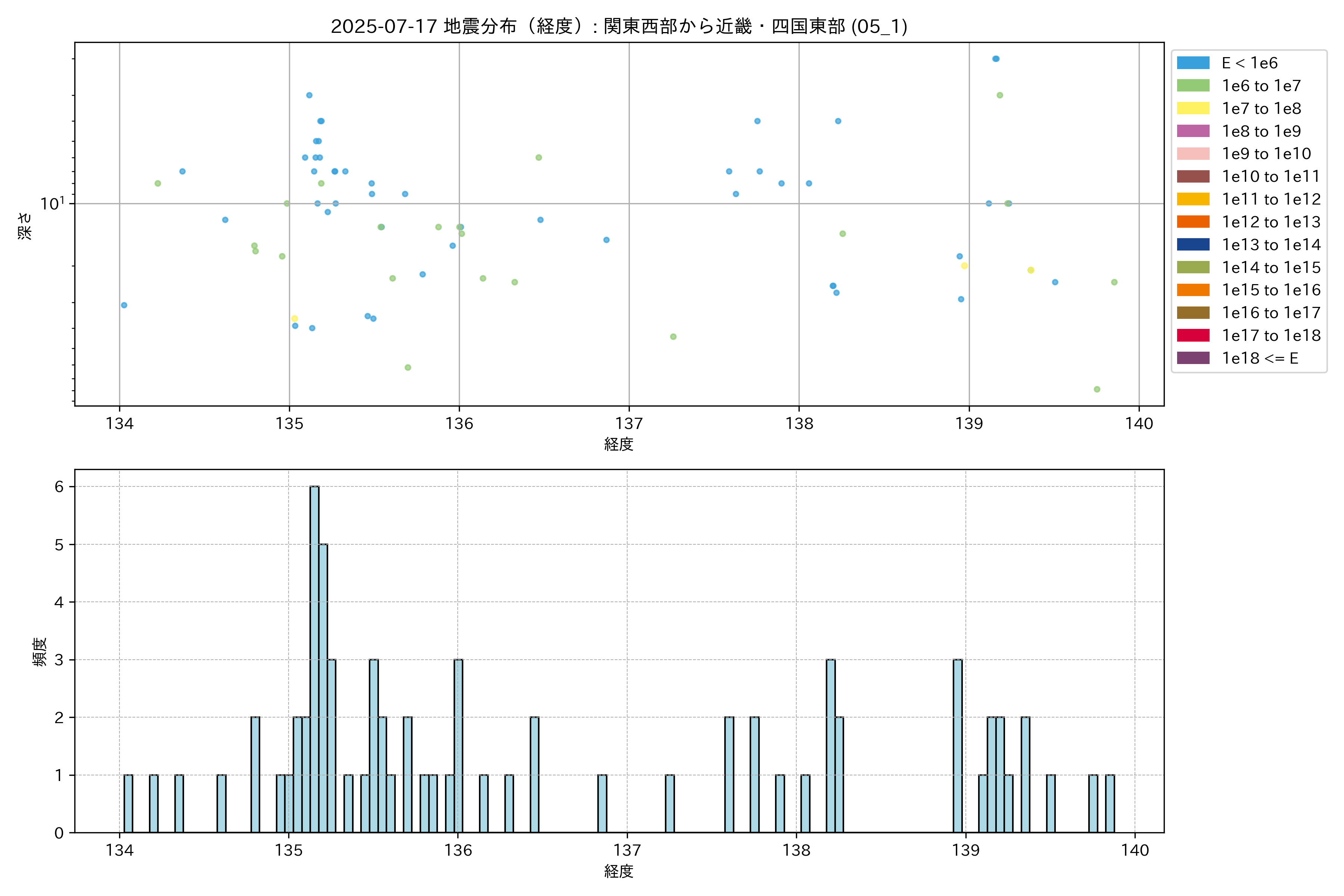Click the lowest green scatter point near 139.75
The image size is (1344, 896).
1096,389
